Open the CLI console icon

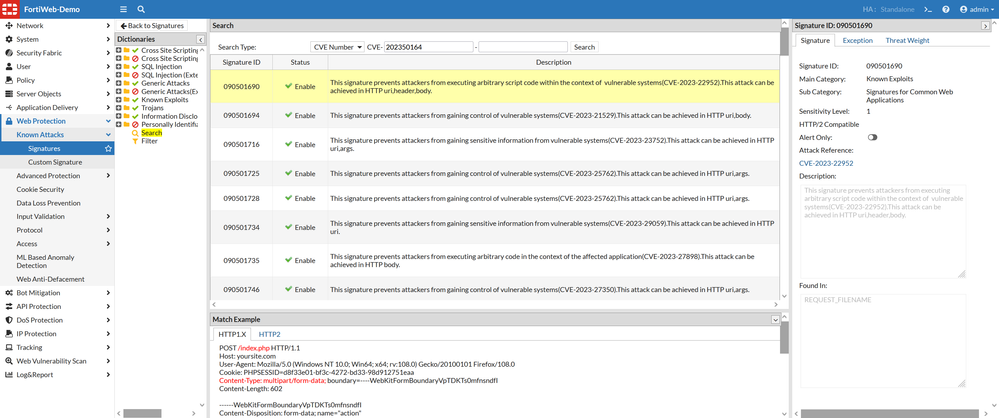point(928,8)
